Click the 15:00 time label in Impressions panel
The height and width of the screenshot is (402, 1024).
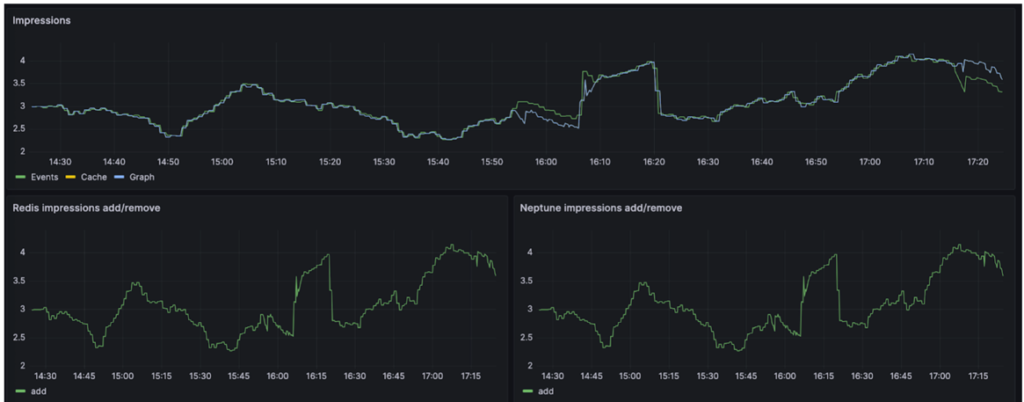221,161
